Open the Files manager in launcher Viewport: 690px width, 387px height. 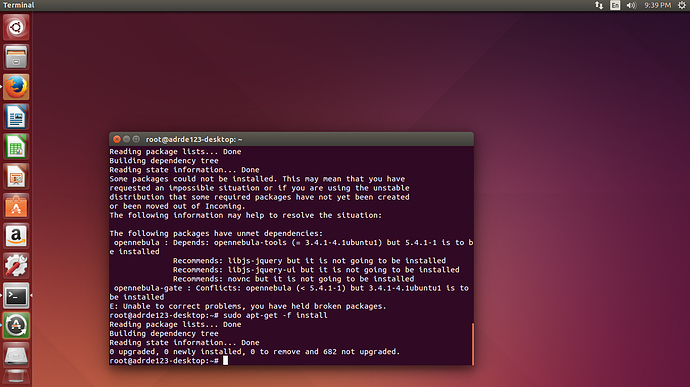coord(16,57)
